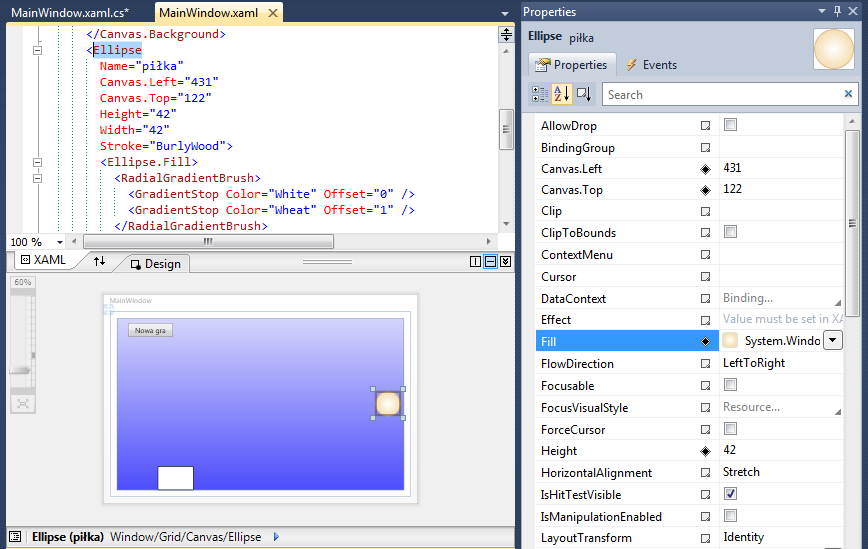
Task: Click the FlowDirection property marker
Action: [x=705, y=364]
